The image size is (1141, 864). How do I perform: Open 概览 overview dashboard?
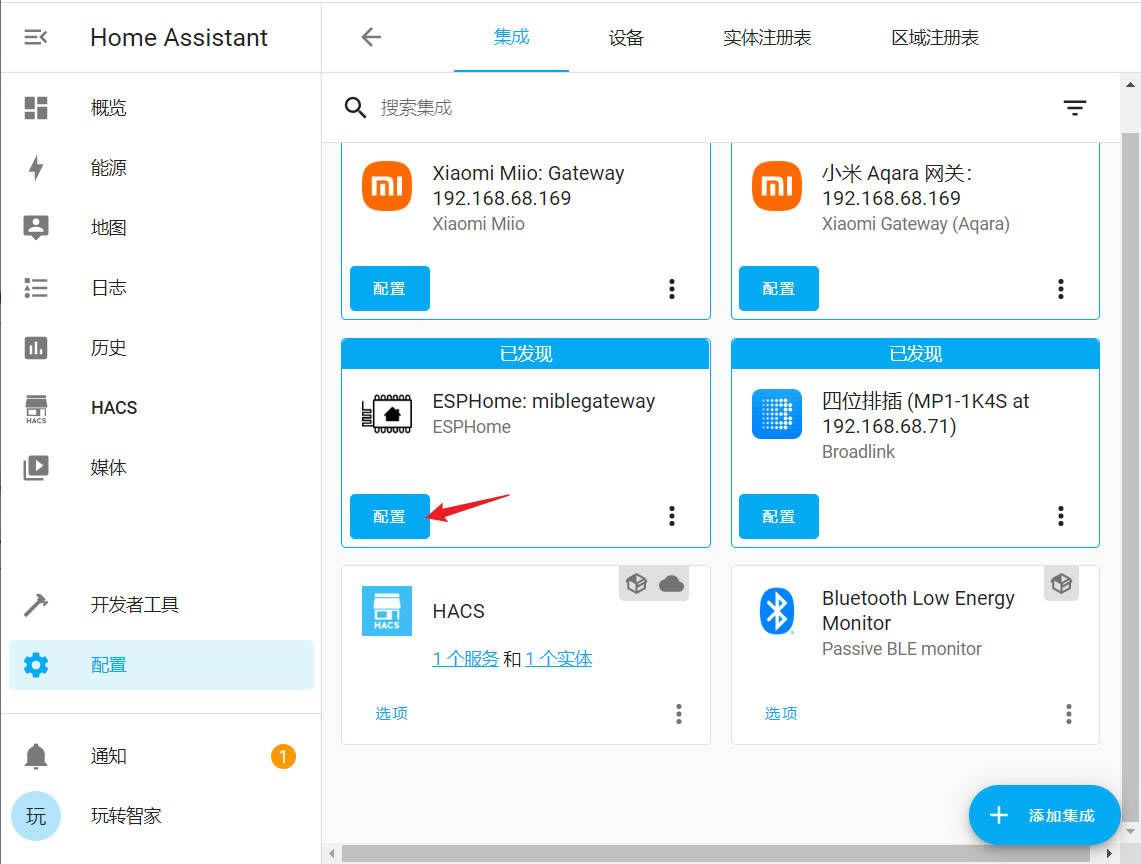161,108
